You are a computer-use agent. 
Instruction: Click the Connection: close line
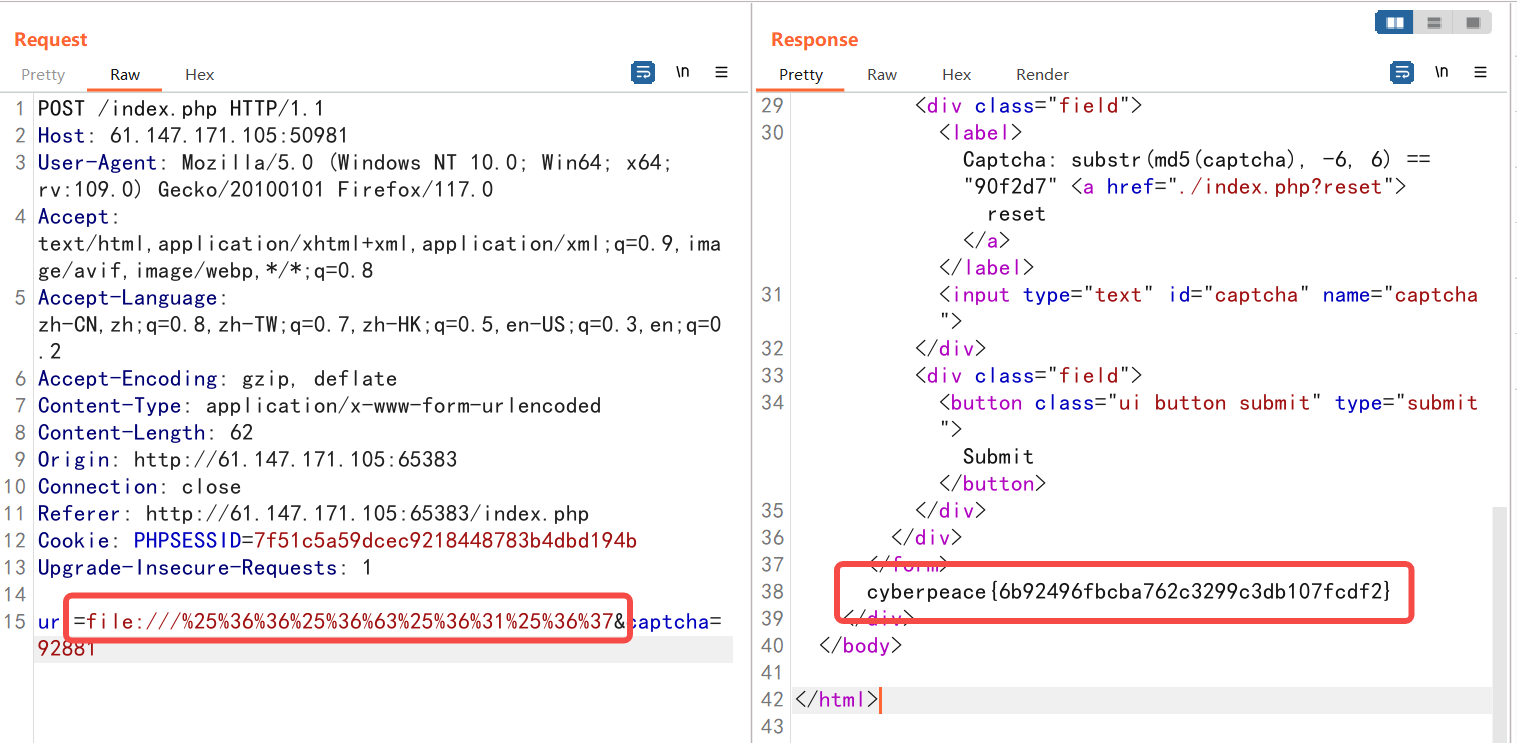point(139,487)
